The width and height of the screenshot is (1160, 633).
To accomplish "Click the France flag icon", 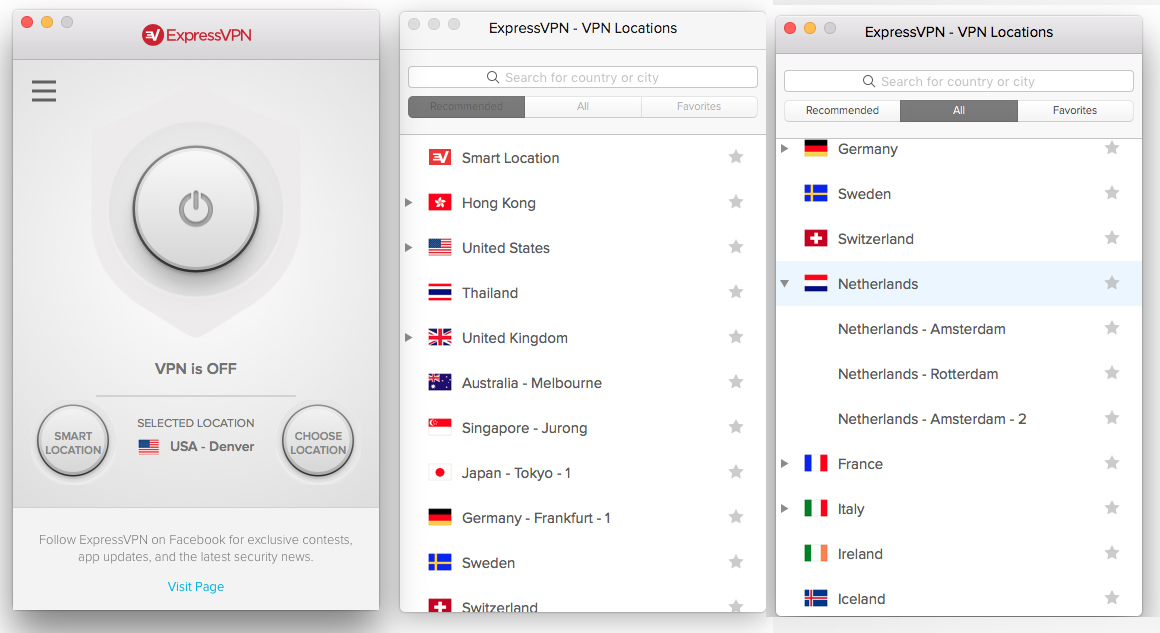I will click(x=815, y=464).
